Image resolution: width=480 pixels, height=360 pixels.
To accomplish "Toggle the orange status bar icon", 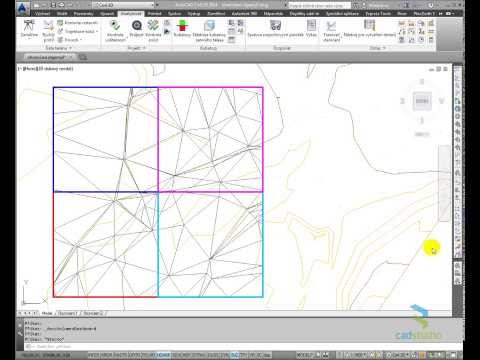I will (422, 355).
